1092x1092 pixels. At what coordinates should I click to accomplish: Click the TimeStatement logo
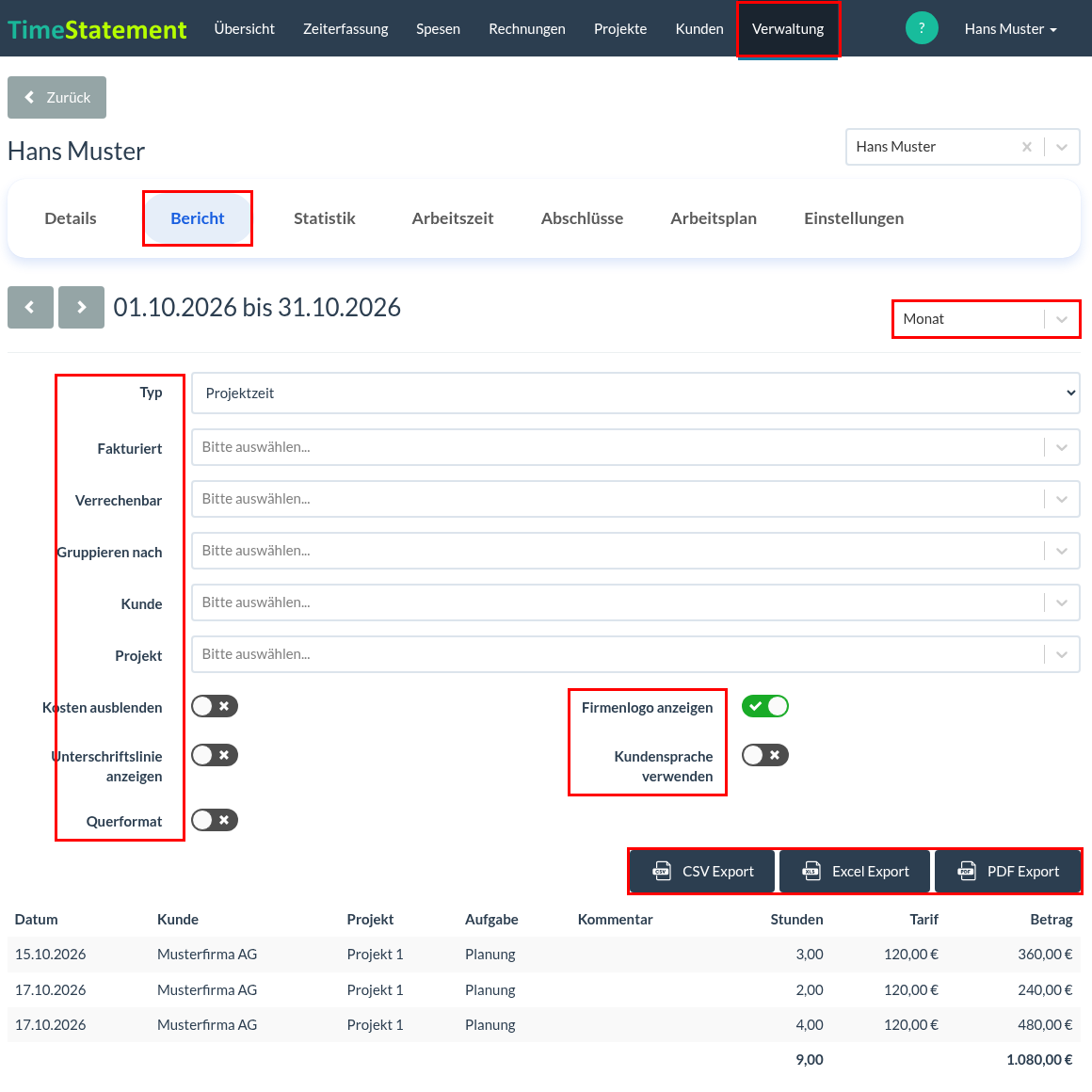click(97, 29)
